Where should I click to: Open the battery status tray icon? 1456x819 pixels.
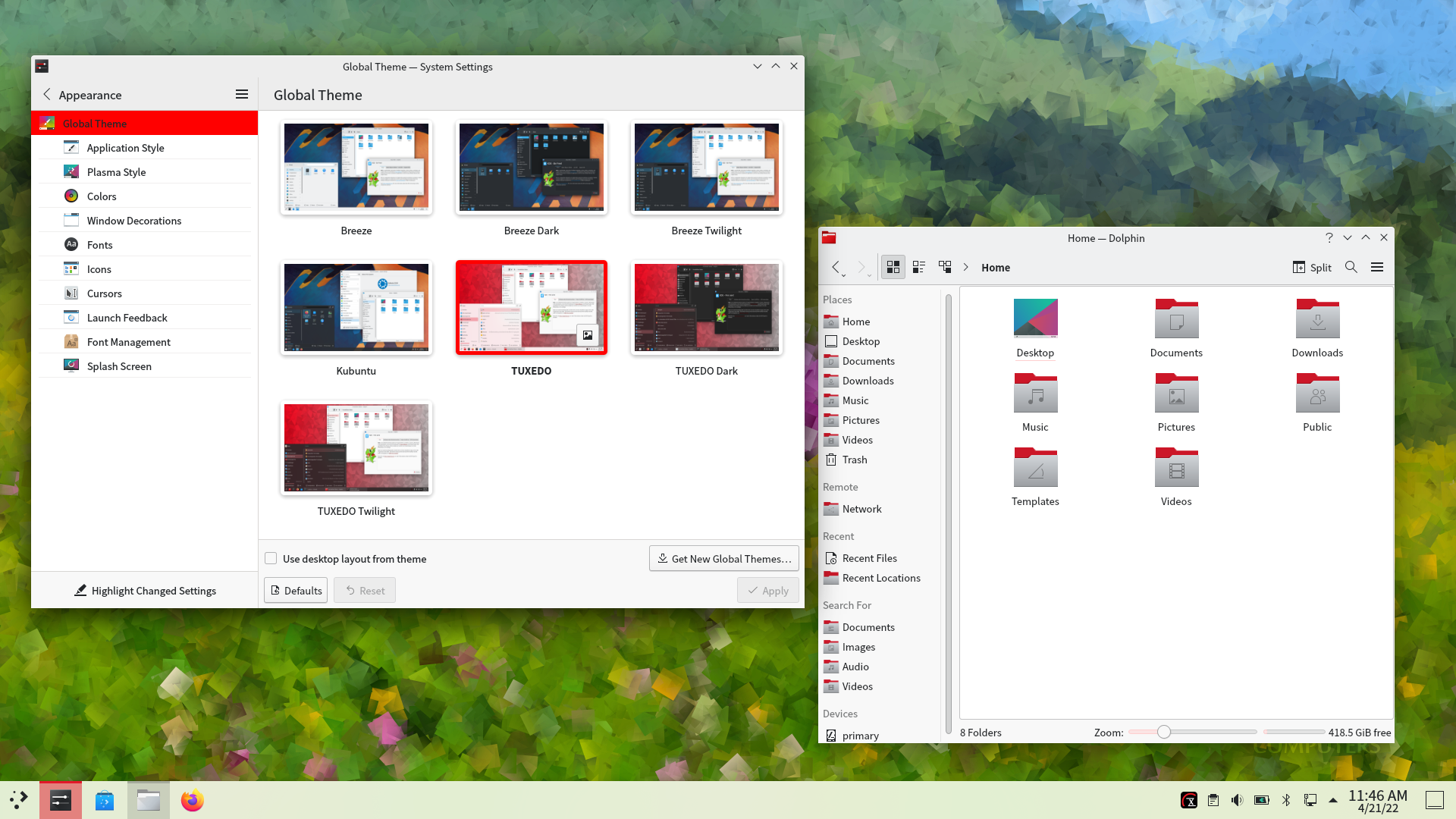(x=1262, y=800)
